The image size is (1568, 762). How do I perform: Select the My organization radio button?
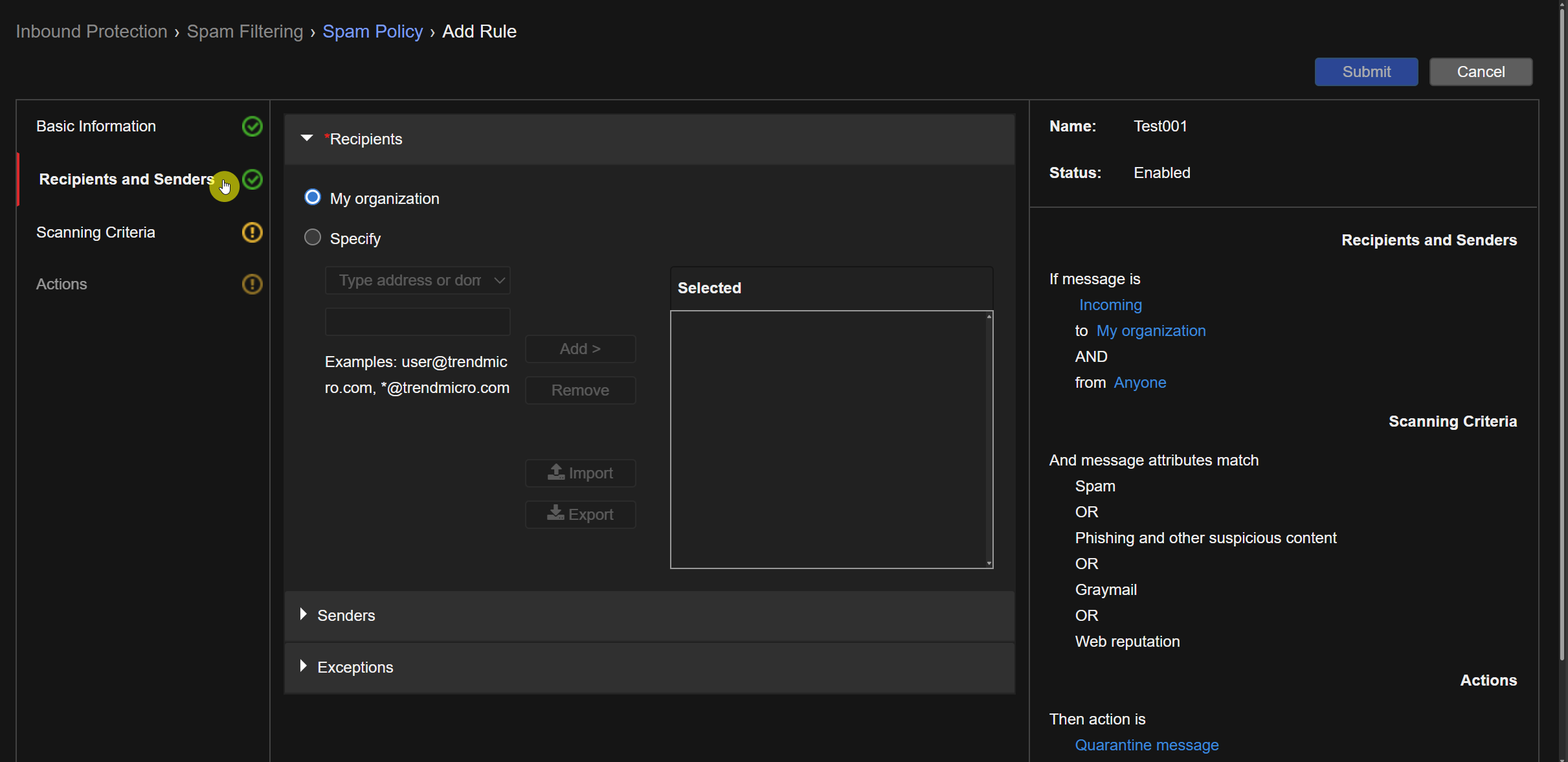[x=313, y=197]
